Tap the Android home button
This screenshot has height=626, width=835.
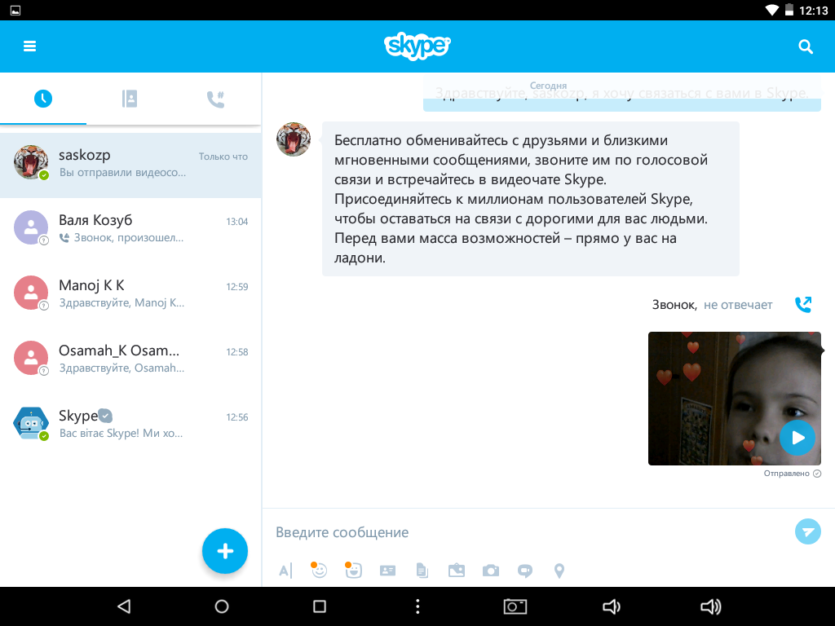(222, 606)
